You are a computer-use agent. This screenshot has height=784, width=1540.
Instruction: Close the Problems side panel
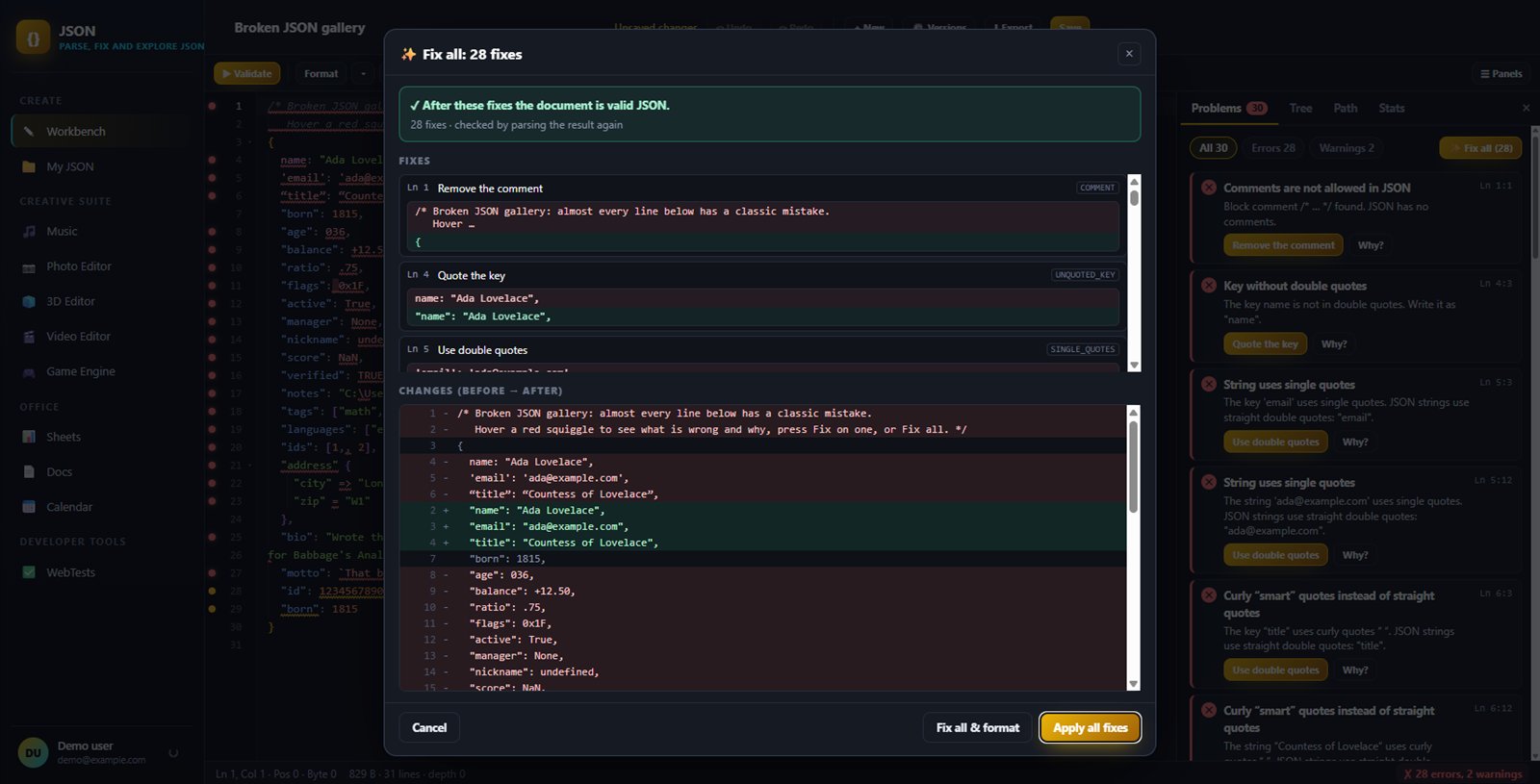1526,108
